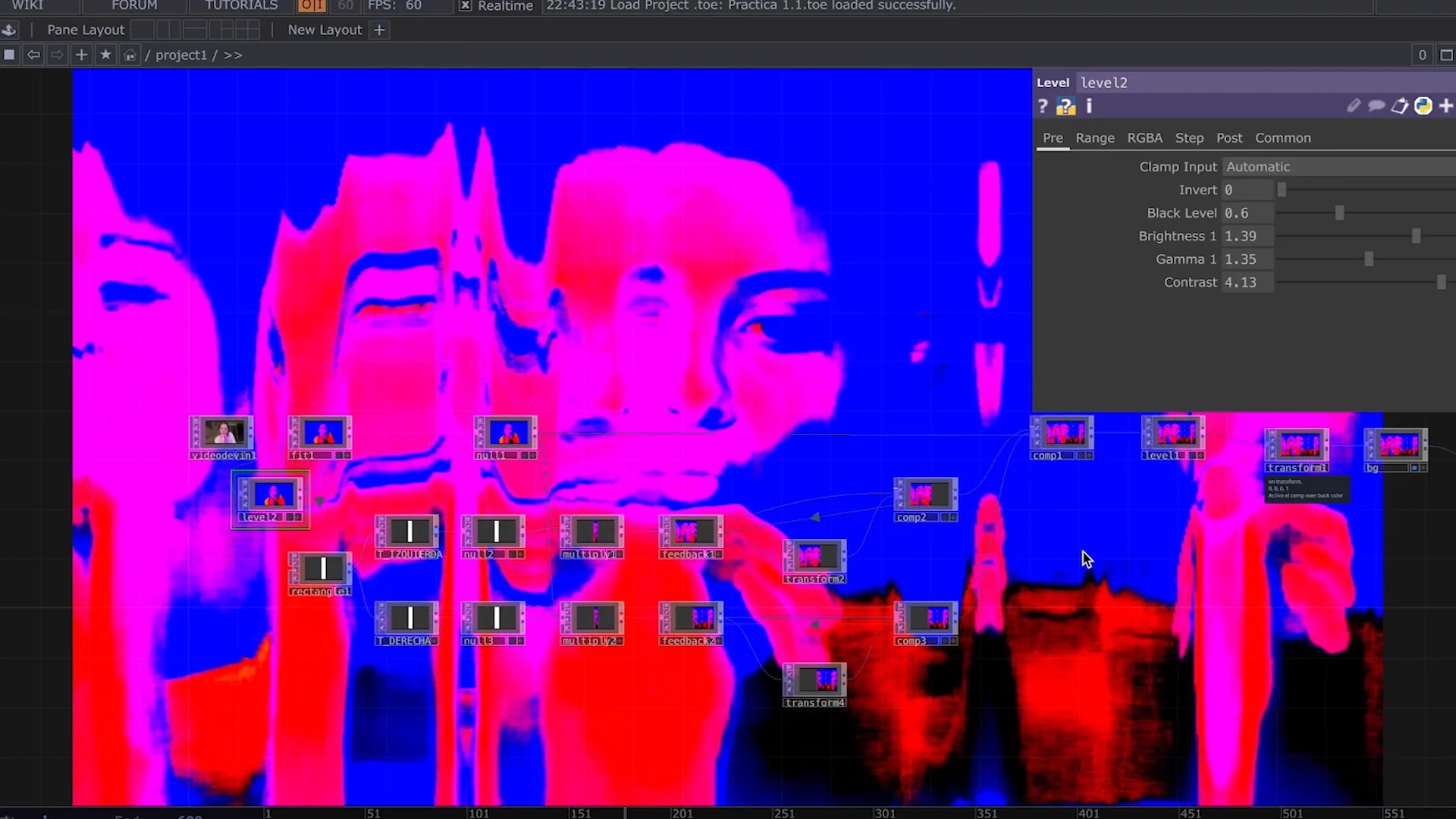
Task: Select the rectangle1 node
Action: click(320, 574)
